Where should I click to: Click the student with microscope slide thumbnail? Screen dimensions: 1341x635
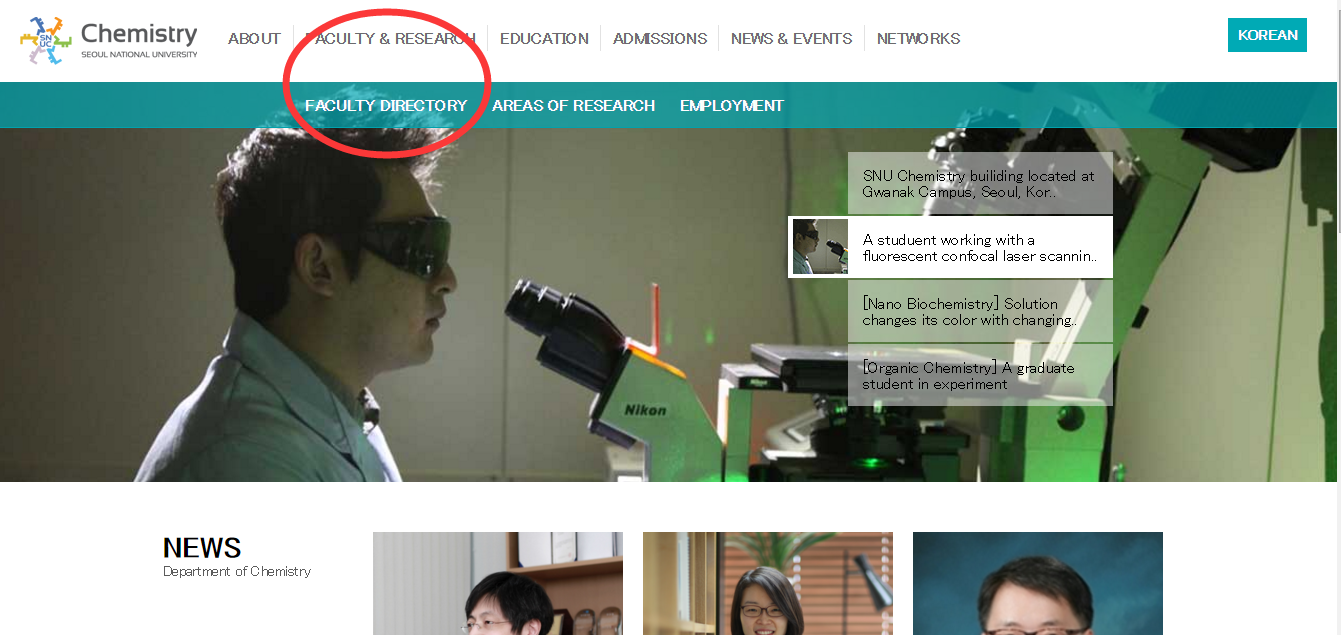tap(819, 247)
